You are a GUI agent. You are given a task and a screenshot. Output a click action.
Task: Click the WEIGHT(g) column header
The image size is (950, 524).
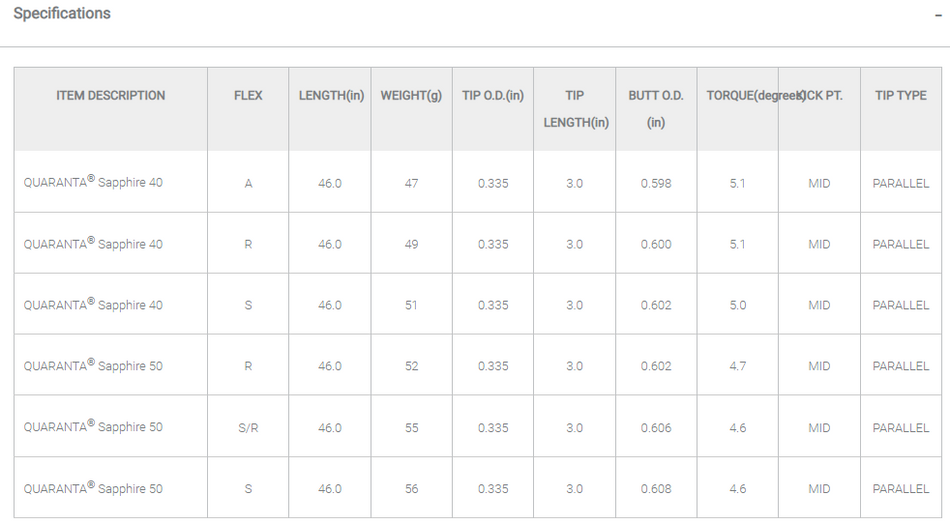411,96
